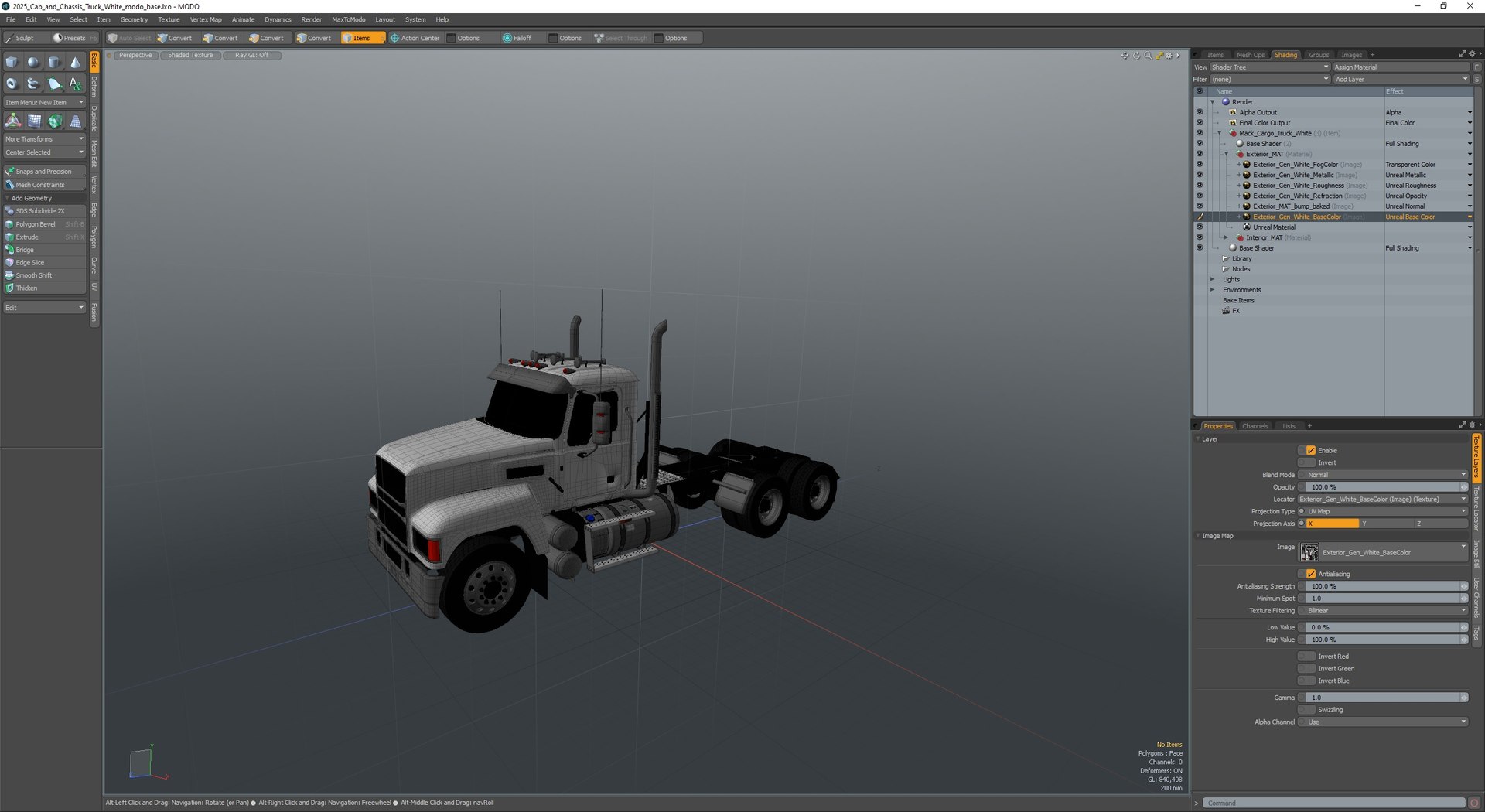Click the Action Center toolbar icon
This screenshot has width=1485, height=812.
(394, 38)
